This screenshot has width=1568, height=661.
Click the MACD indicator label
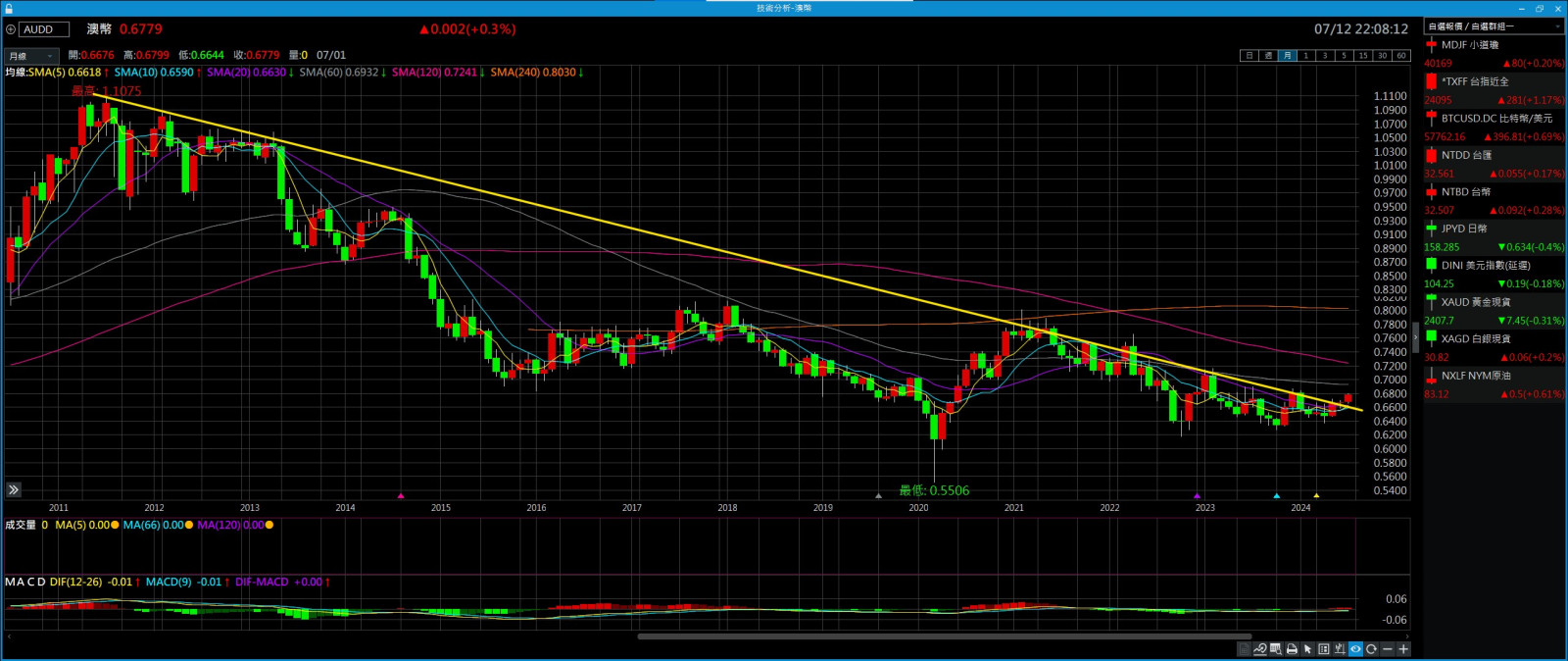click(25, 582)
